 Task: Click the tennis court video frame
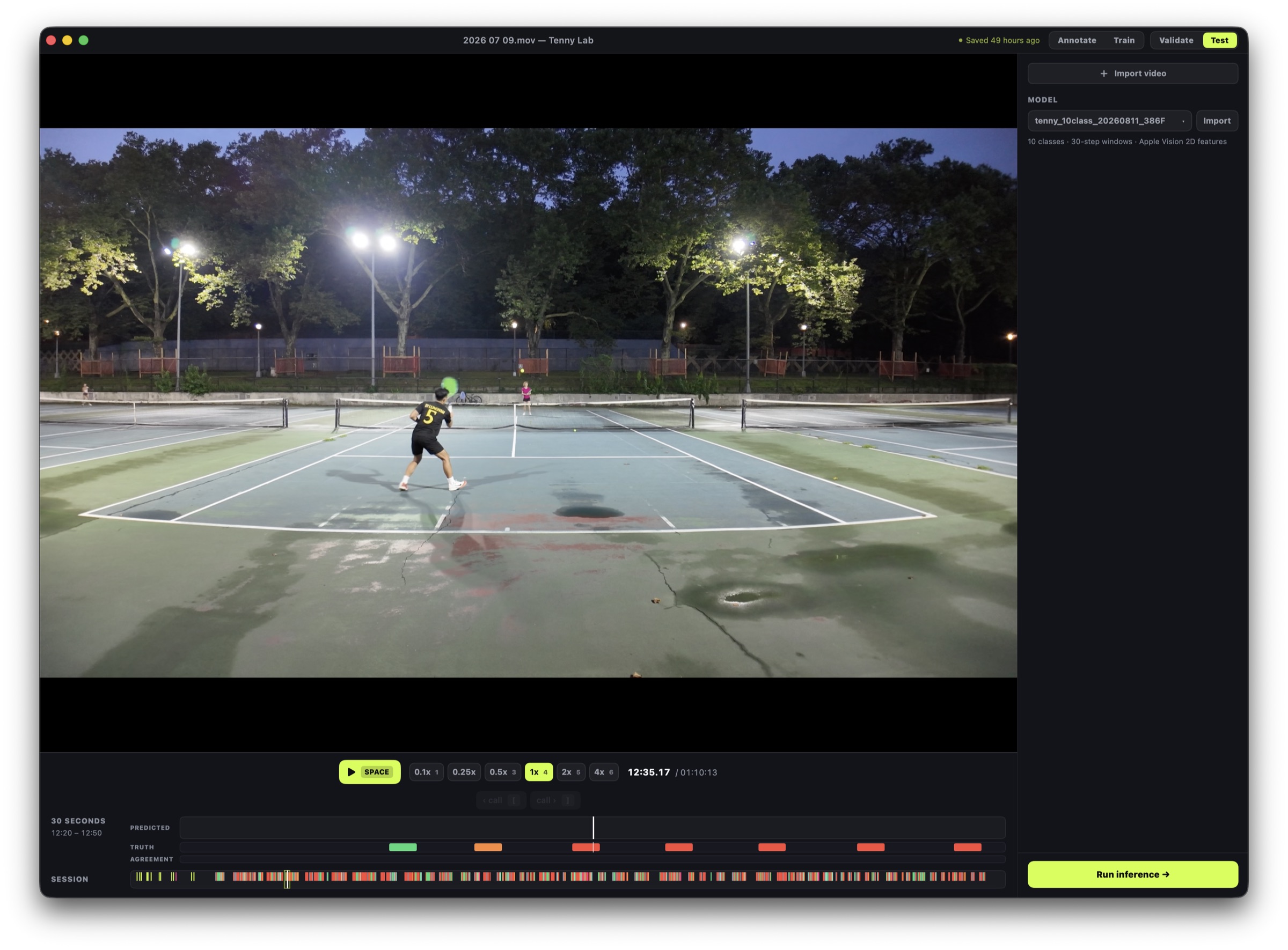pos(528,402)
